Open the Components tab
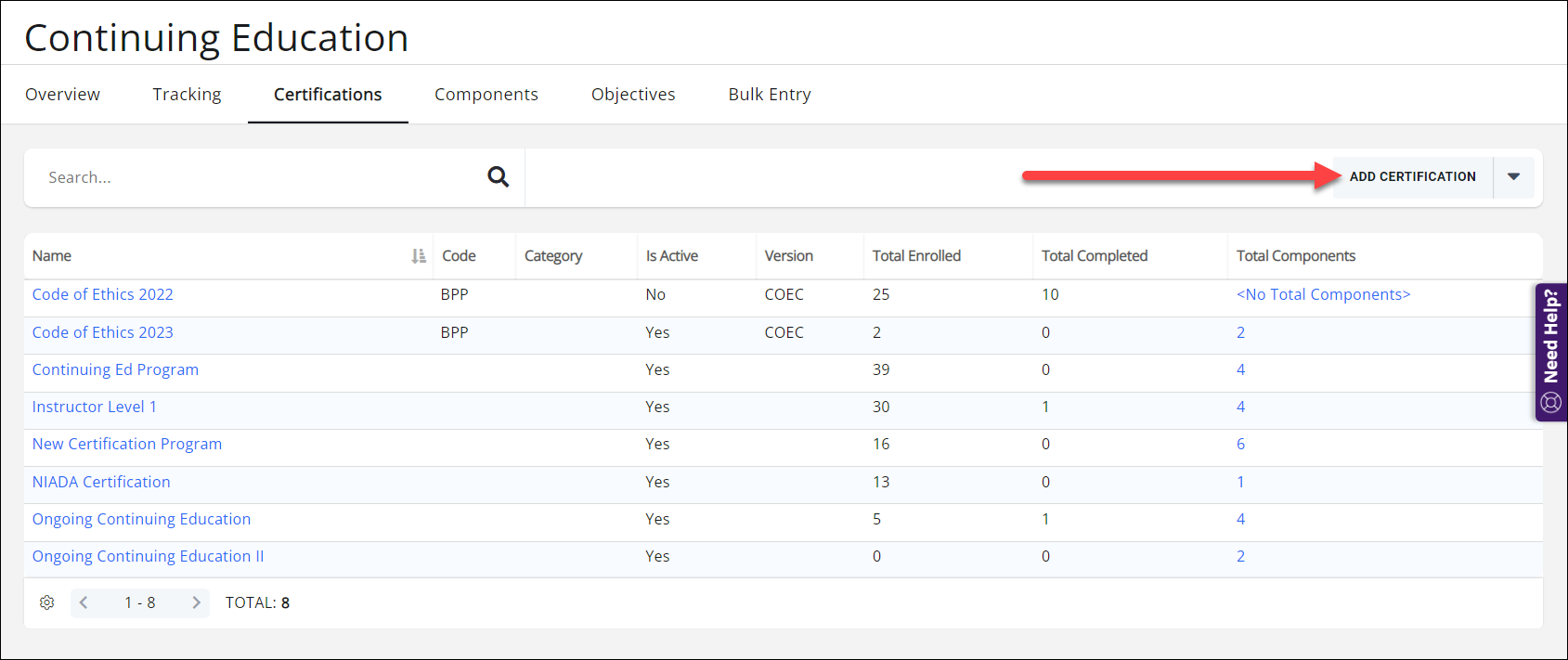Viewport: 1568px width, 660px height. 486,95
